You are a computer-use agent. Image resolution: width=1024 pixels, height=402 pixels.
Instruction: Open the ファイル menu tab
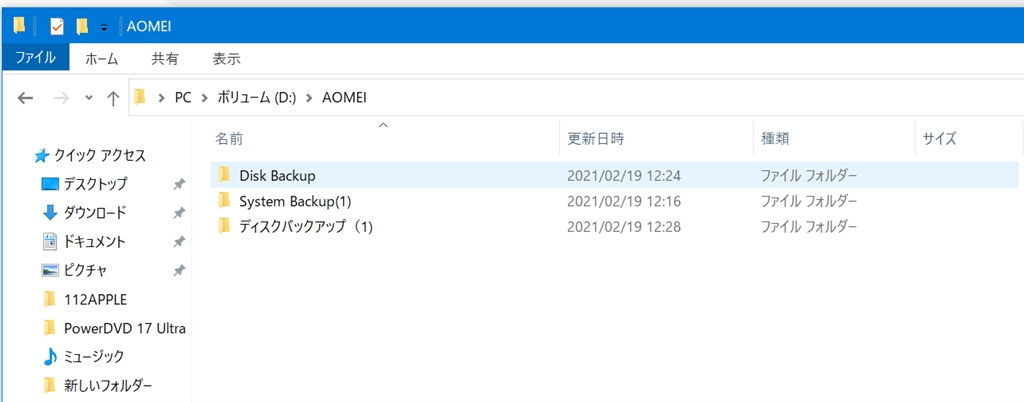click(x=35, y=59)
